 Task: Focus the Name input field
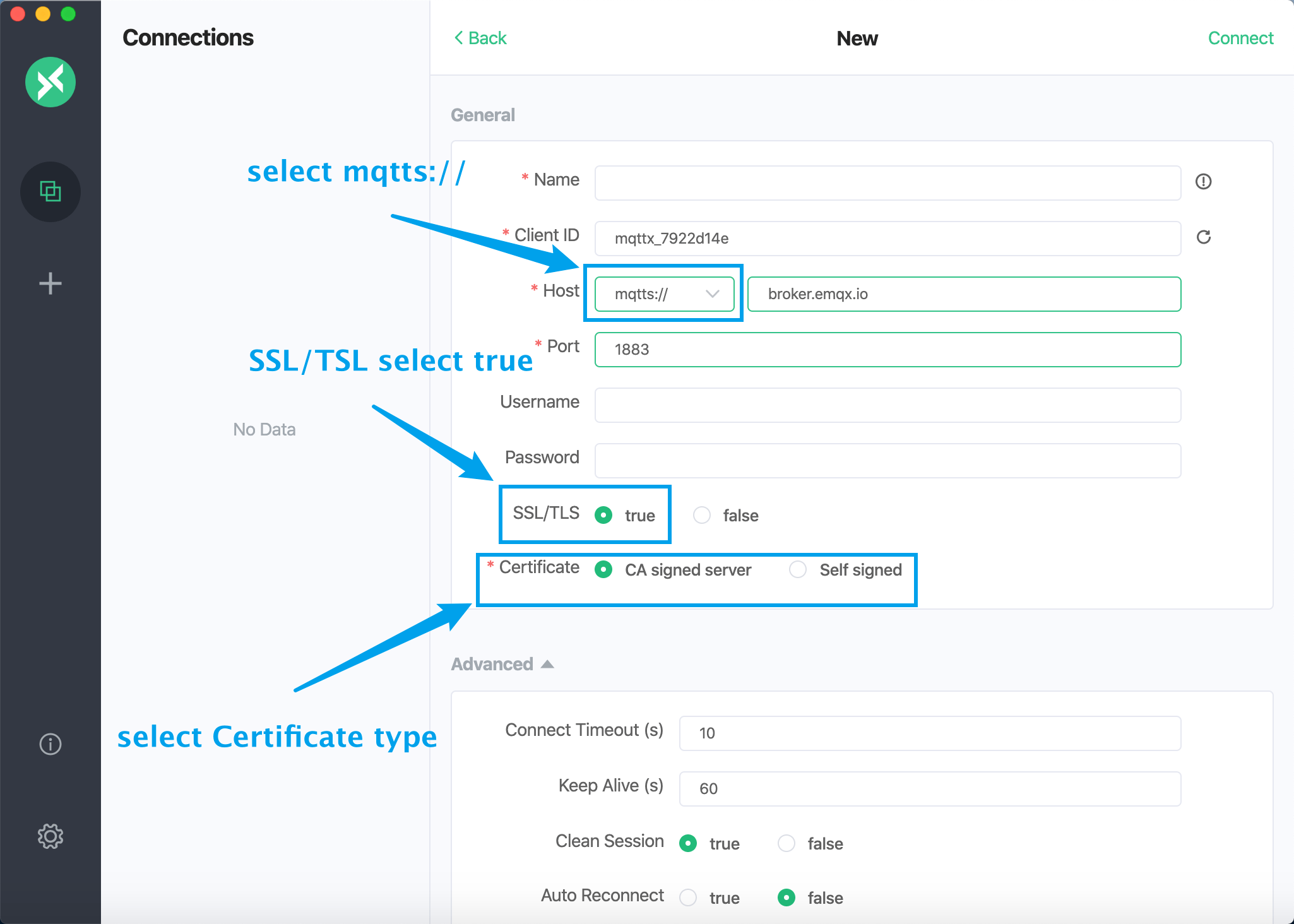click(887, 183)
